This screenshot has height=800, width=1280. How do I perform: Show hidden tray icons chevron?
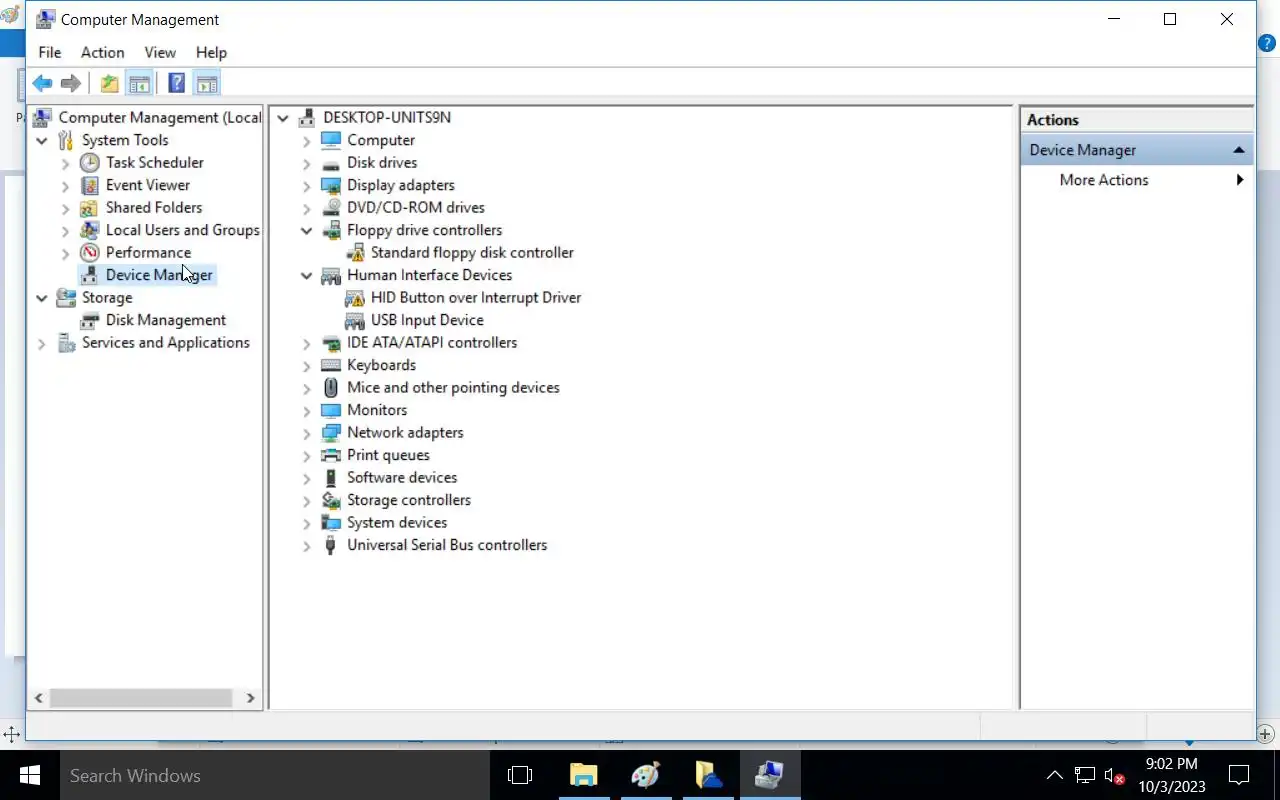pos(1054,775)
